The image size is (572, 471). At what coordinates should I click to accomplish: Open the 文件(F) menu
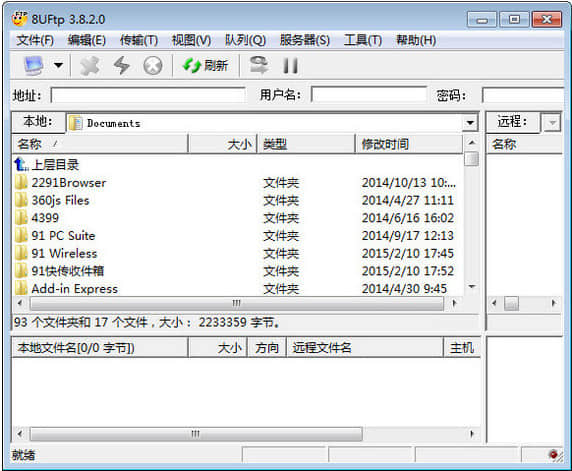35,40
